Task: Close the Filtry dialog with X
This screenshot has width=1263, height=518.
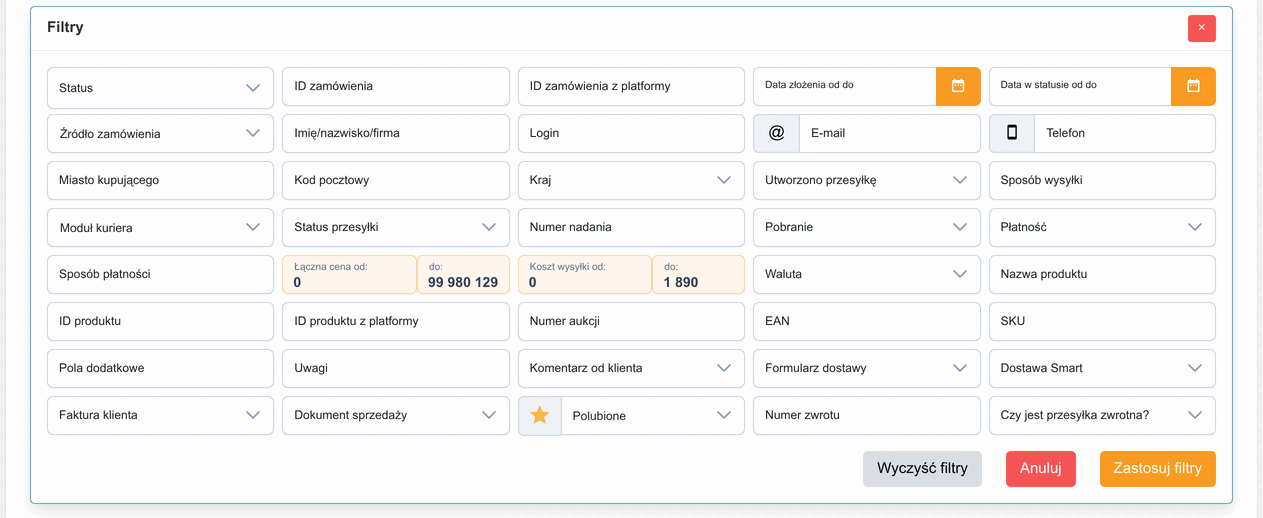Action: click(x=1201, y=28)
